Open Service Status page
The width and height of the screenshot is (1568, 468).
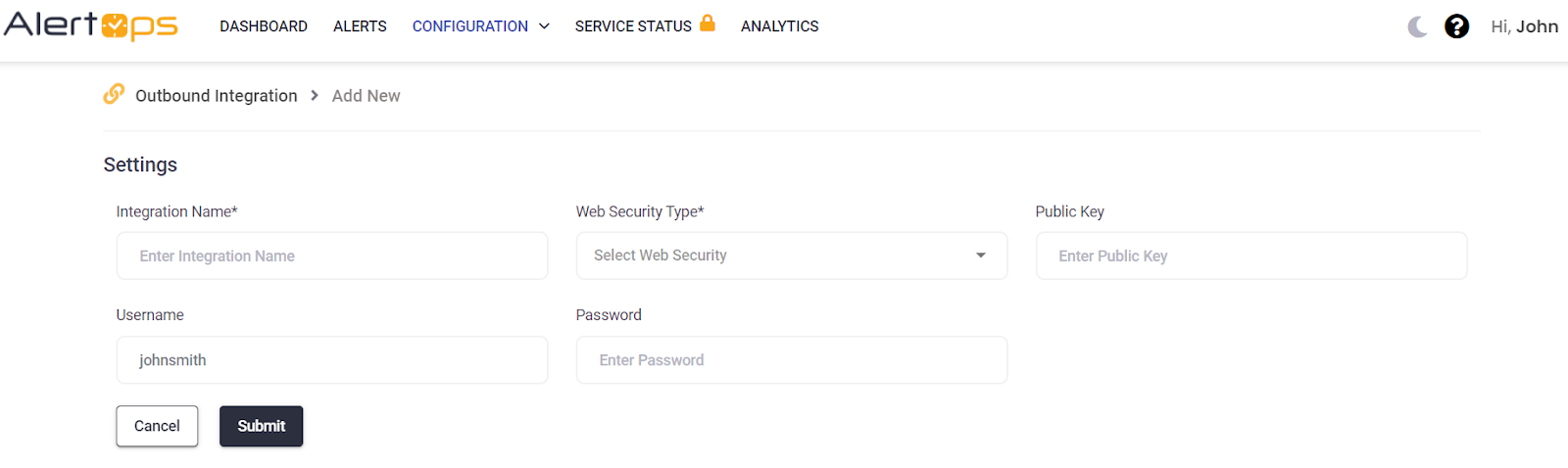(633, 26)
